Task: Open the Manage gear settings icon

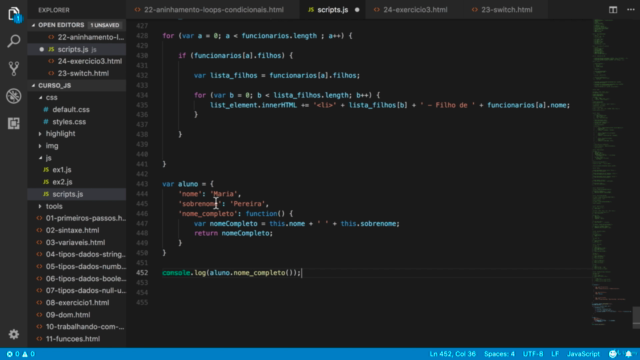Action: click(14, 334)
